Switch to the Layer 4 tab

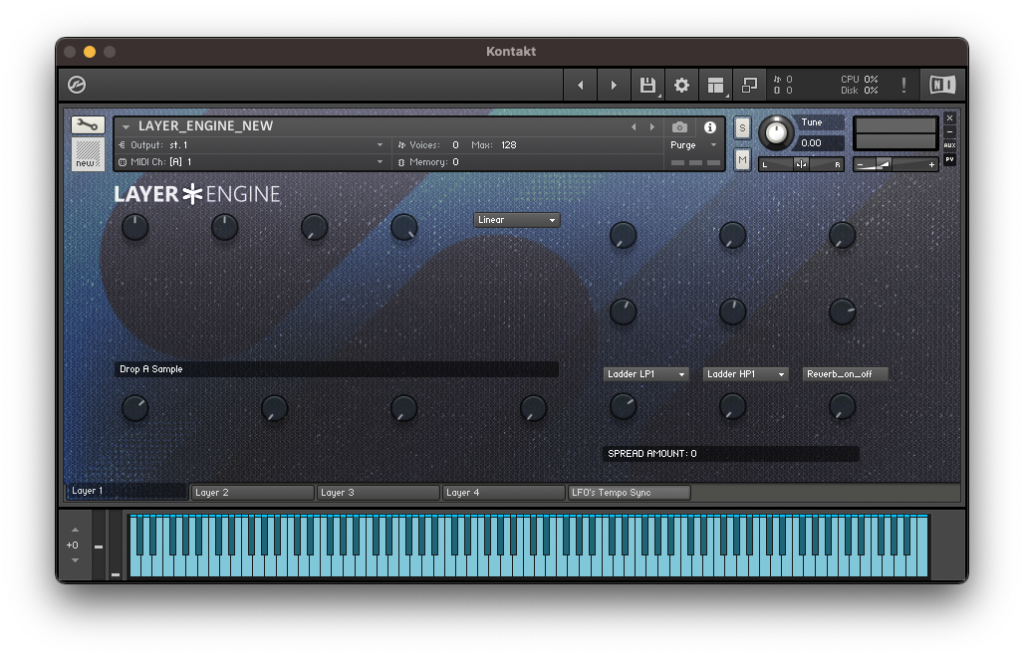(x=503, y=492)
